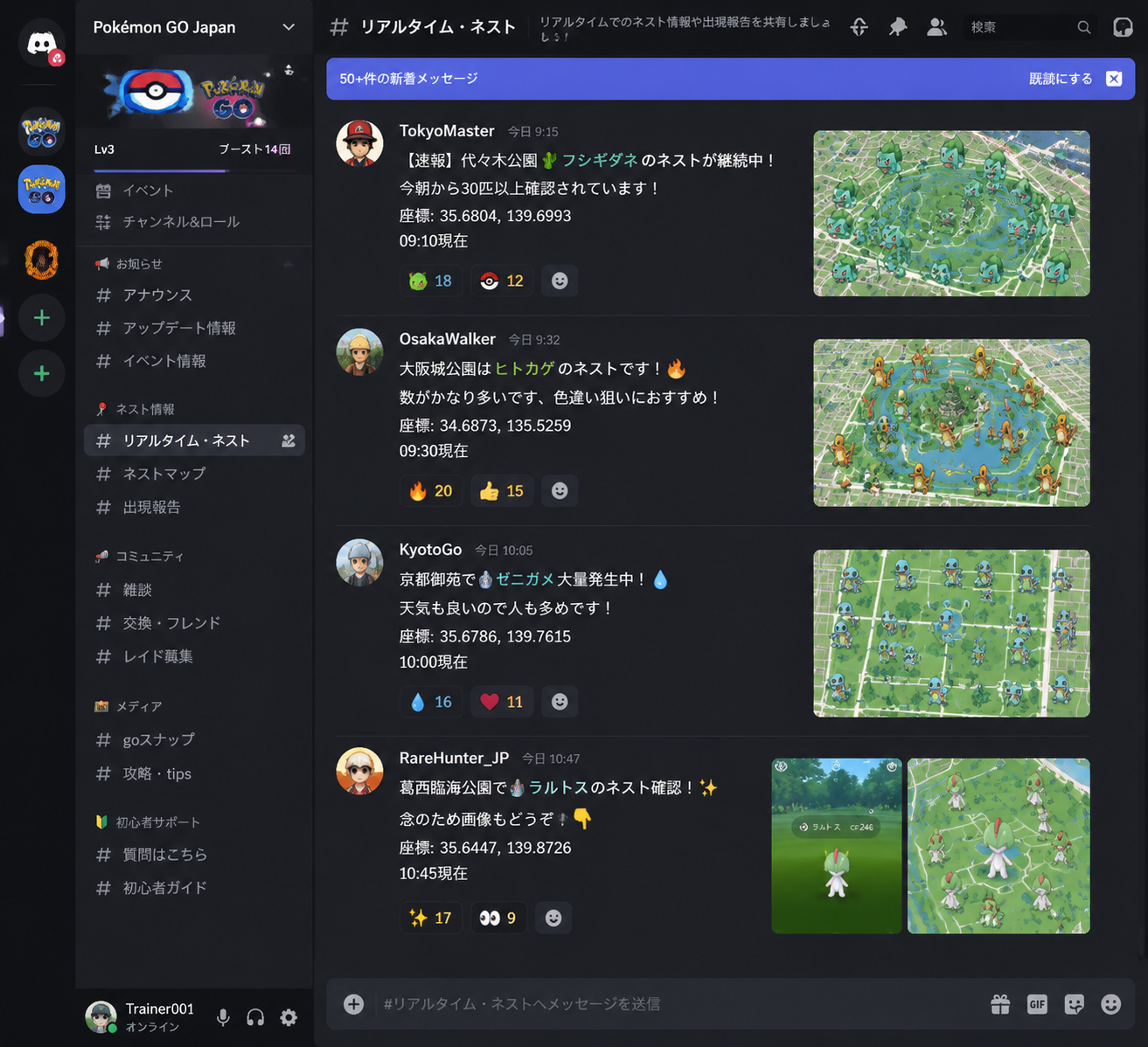Viewport: 1148px width, 1047px height.
Task: Open TokyoMaster's avatar
Action: [359, 143]
